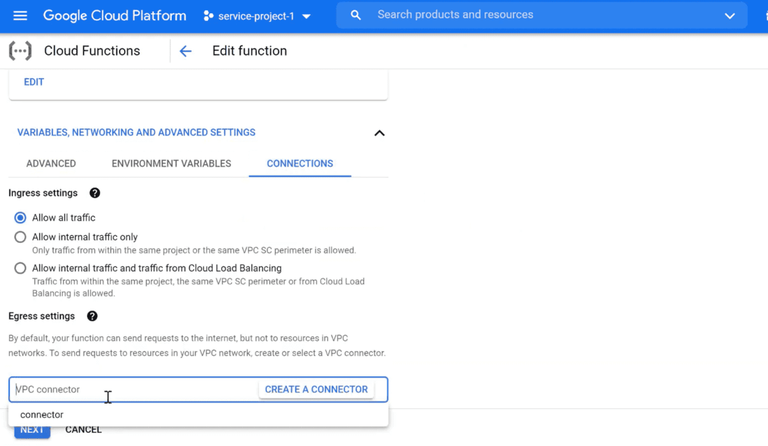The height and width of the screenshot is (446, 768).
Task: Open the hamburger navigation menu
Action: pyautogui.click(x=20, y=16)
